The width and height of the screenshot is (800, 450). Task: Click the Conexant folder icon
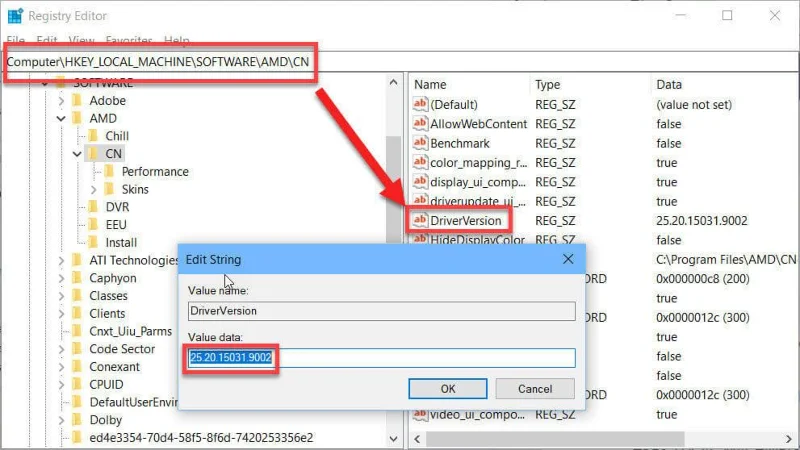click(x=77, y=367)
